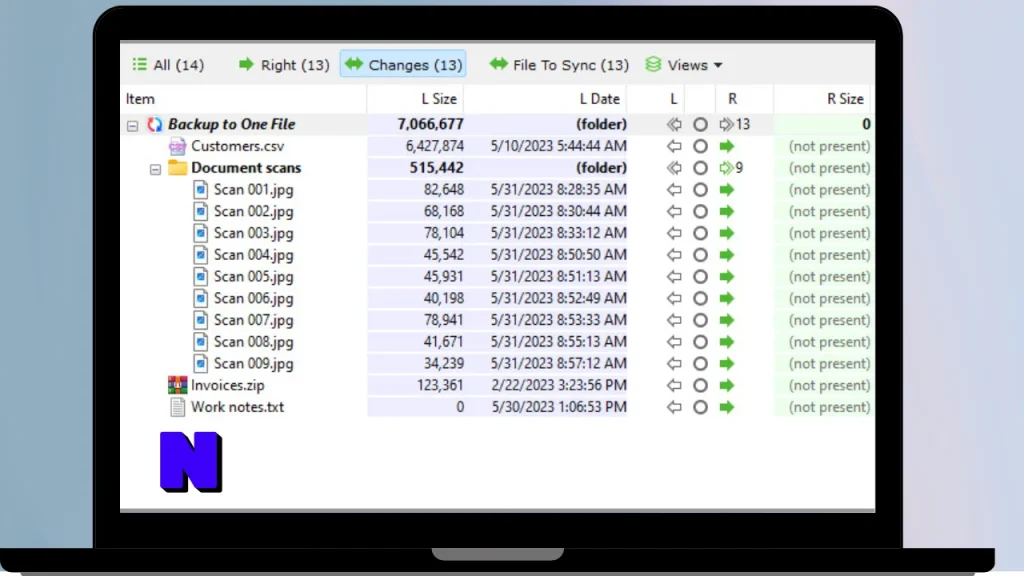Set copy-left arrow for Scan 003.jpg

coord(674,233)
